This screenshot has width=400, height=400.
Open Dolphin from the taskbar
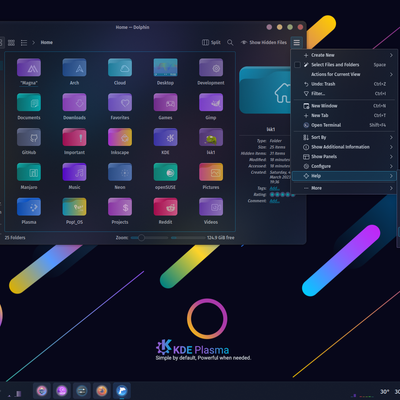point(122,390)
